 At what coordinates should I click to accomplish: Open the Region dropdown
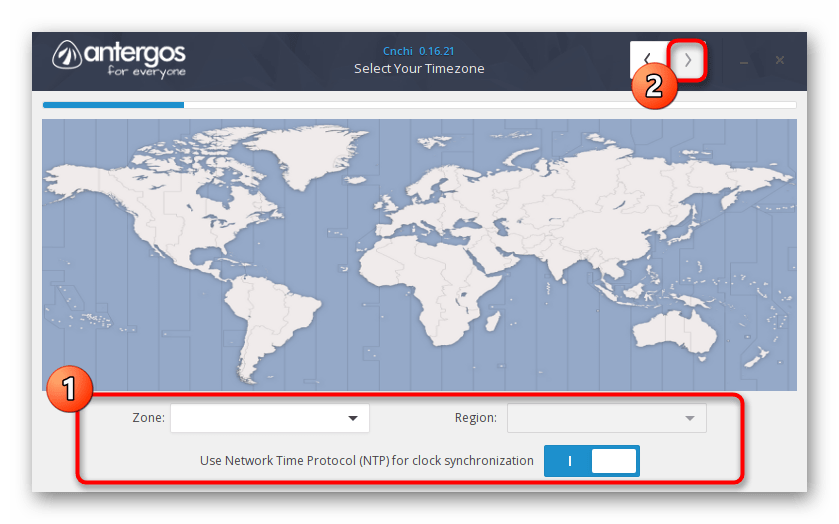(607, 418)
